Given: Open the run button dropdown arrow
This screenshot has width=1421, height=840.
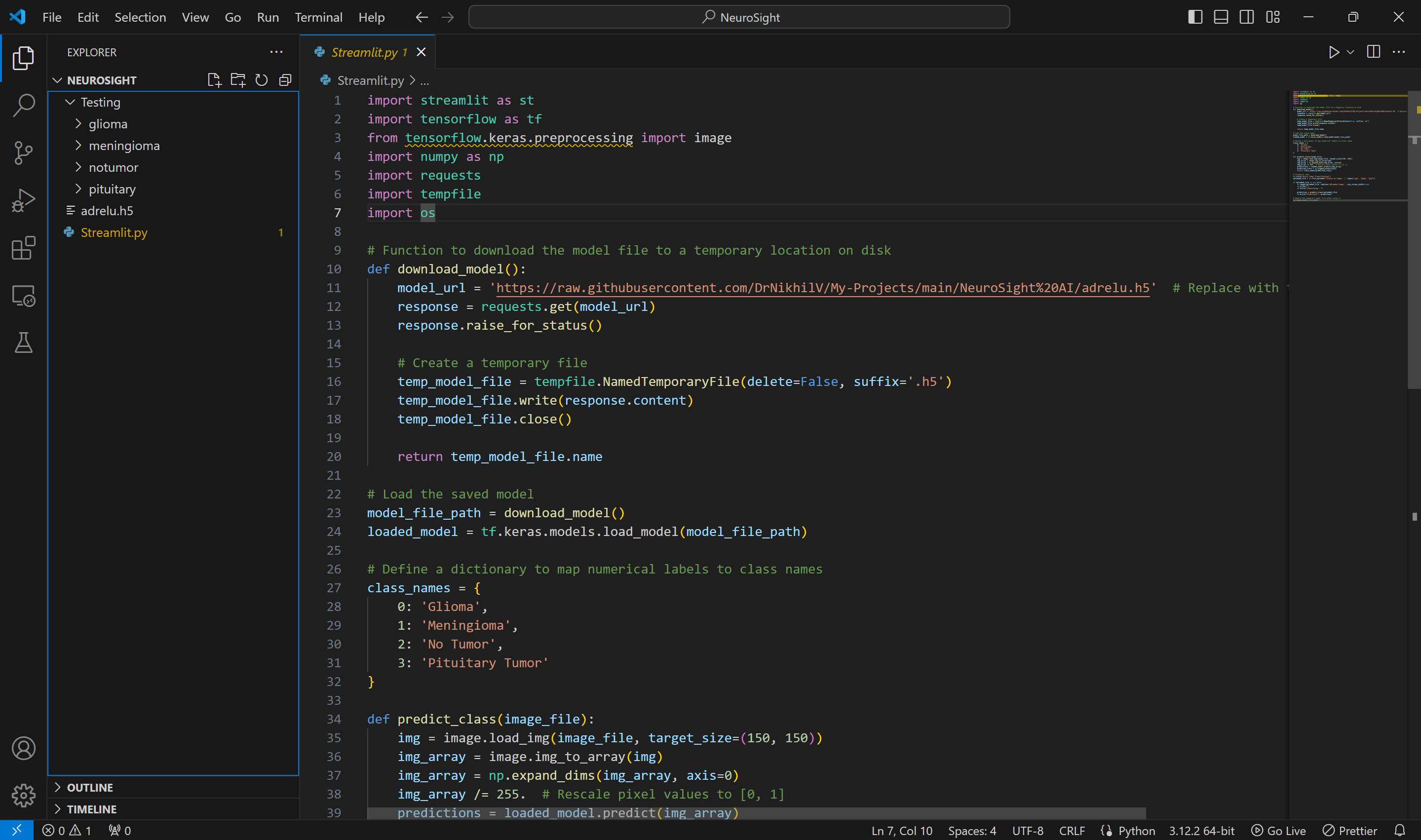Looking at the screenshot, I should point(1350,52).
